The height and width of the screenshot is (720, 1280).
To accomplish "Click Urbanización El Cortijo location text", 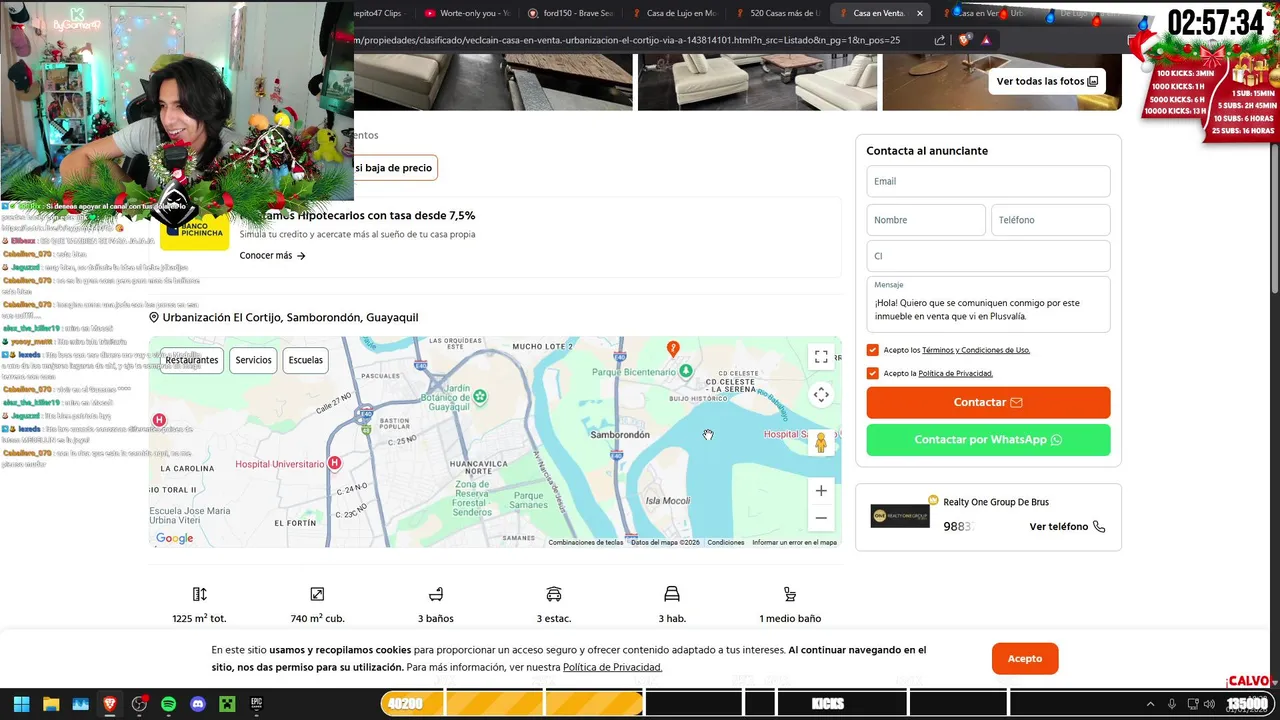I will point(290,318).
